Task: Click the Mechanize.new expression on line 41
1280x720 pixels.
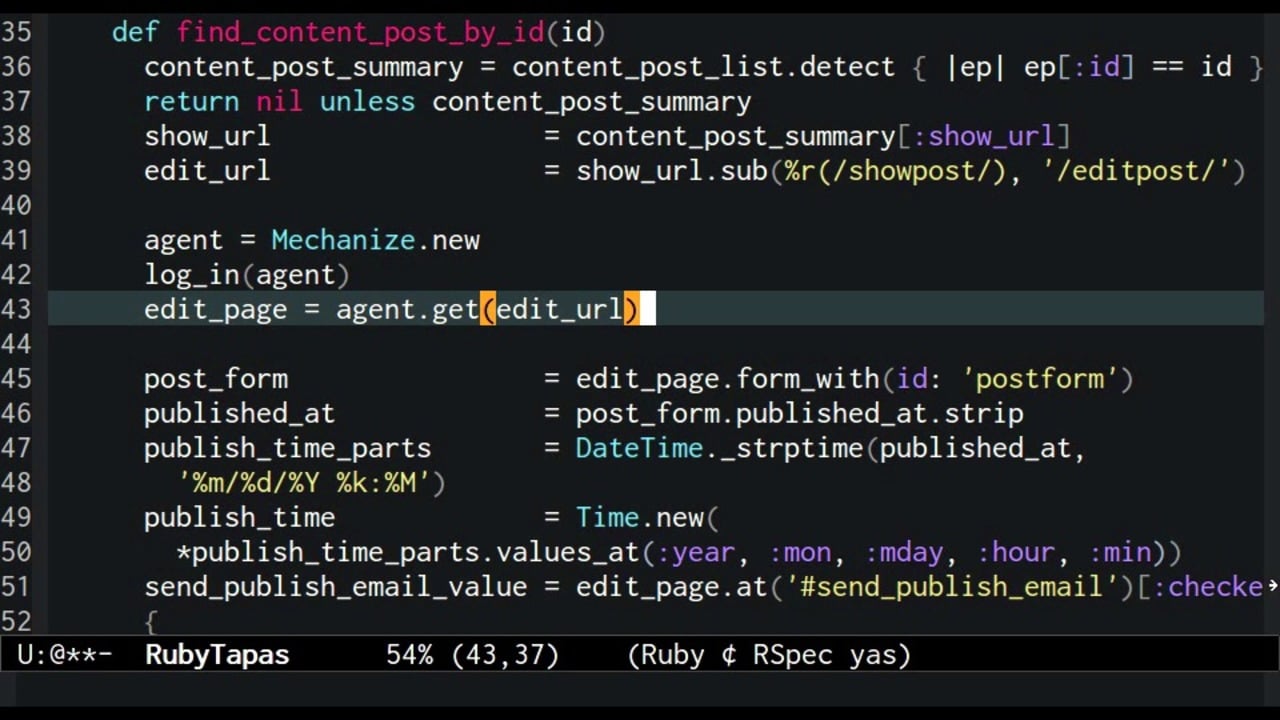Action: pos(375,240)
